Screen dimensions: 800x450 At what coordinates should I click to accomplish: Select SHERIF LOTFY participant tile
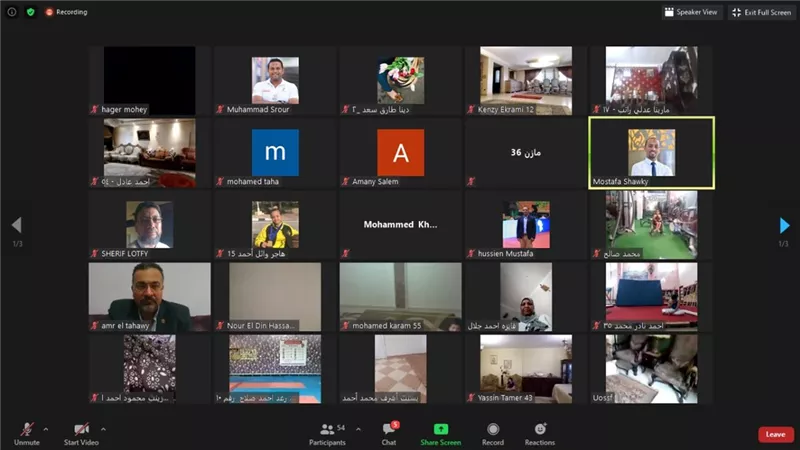click(x=149, y=224)
